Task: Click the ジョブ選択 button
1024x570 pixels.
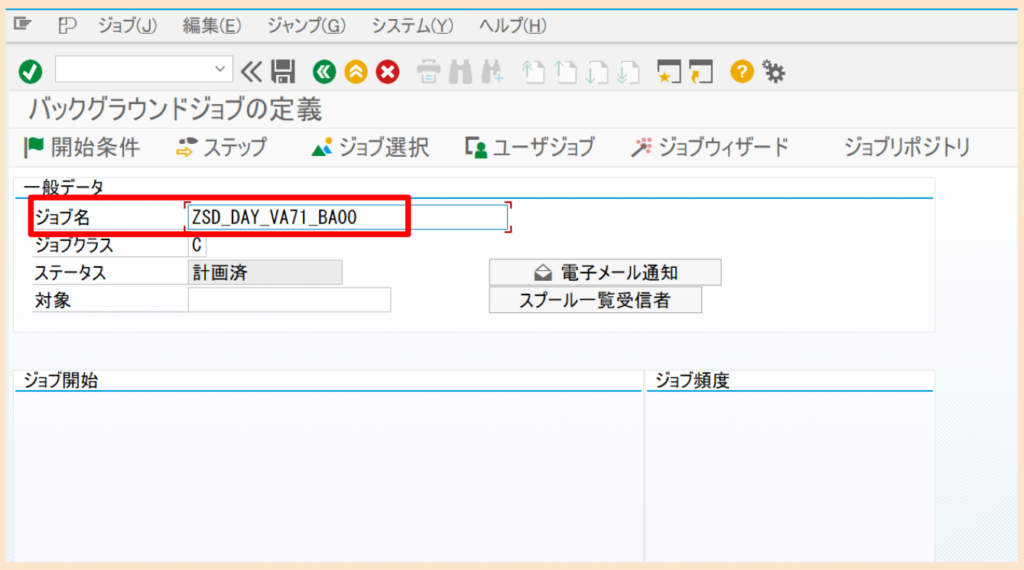Action: coord(370,148)
